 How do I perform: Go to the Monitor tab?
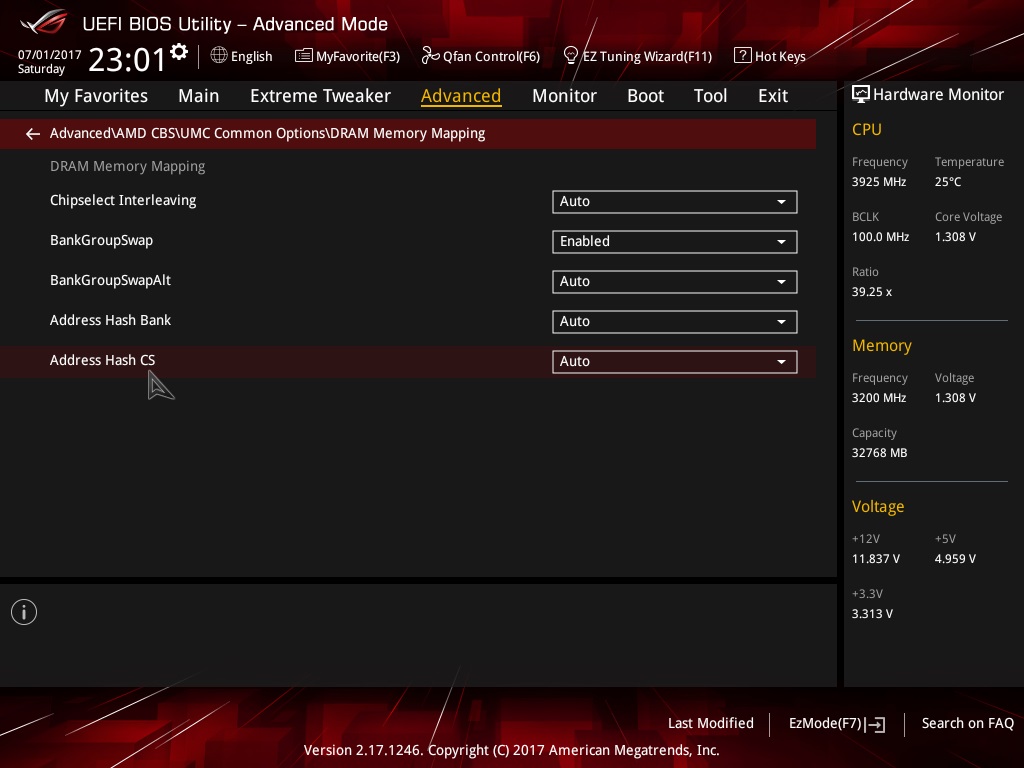coord(564,96)
